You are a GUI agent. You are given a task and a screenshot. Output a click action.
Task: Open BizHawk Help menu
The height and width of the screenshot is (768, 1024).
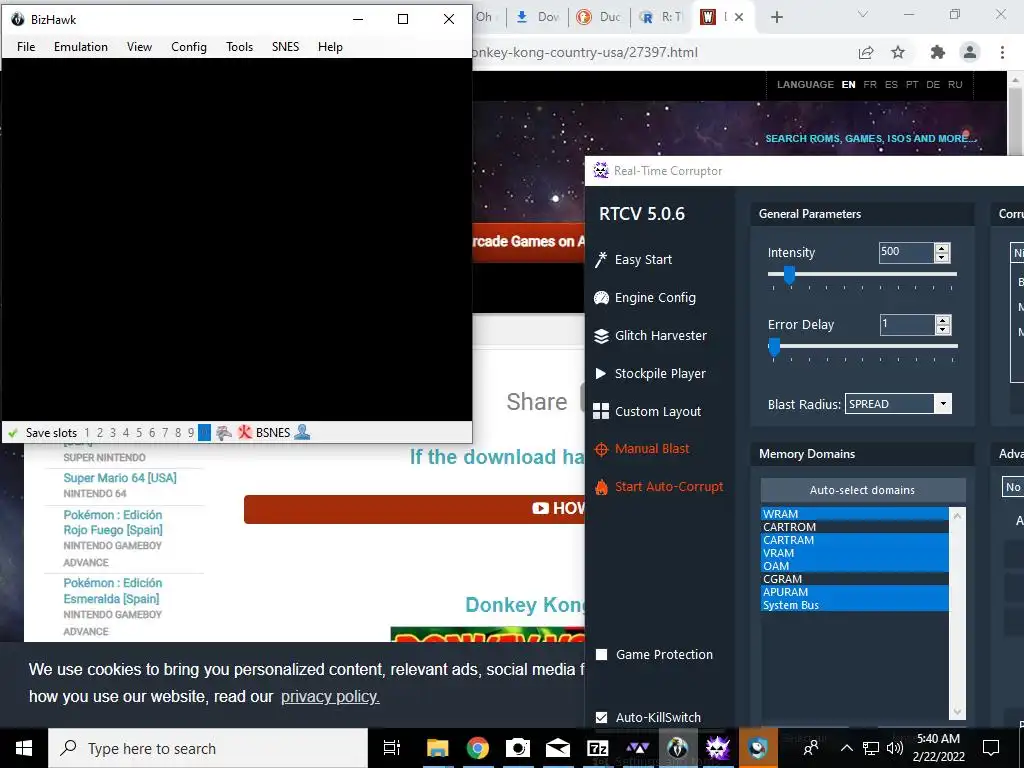pyautogui.click(x=330, y=47)
